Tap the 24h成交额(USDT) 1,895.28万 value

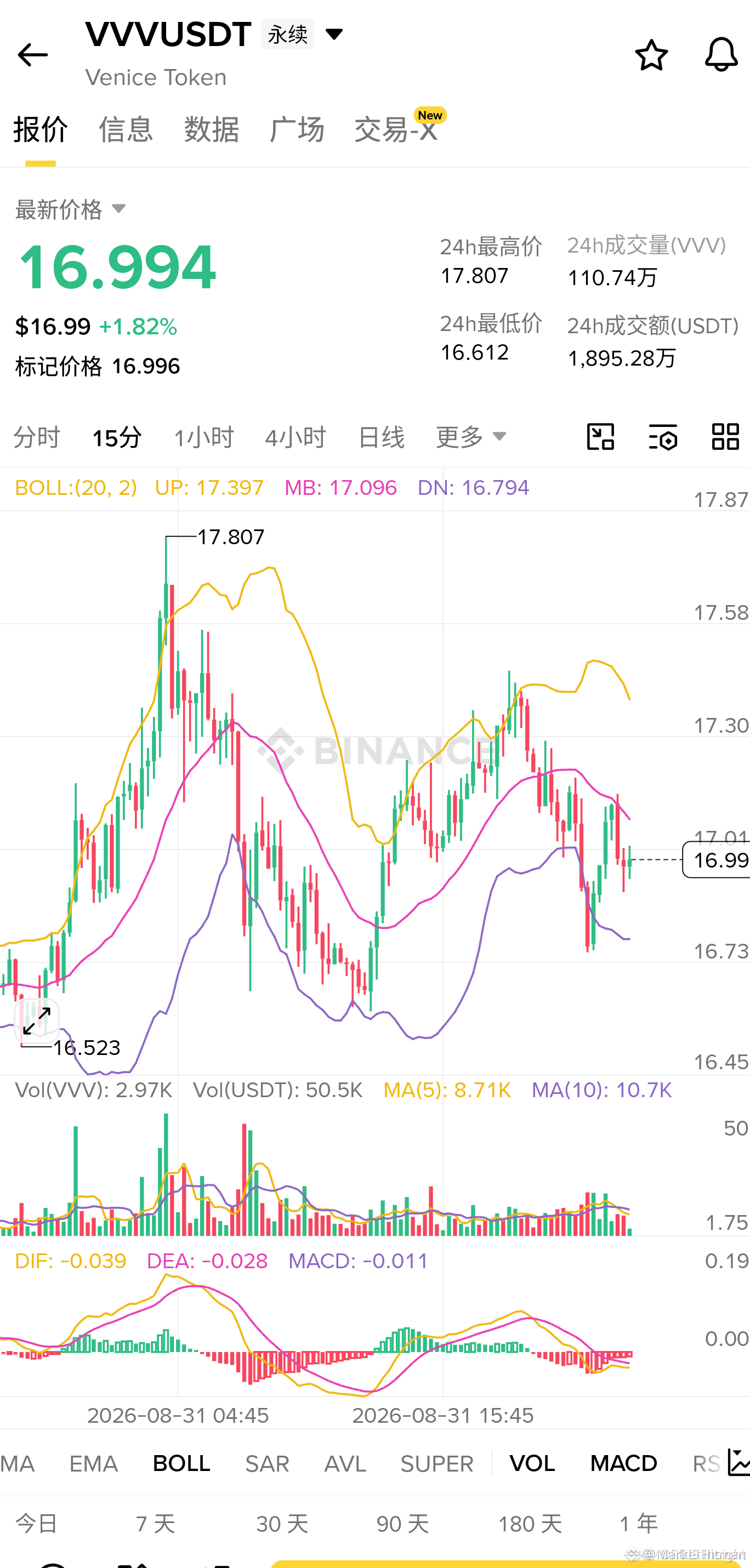point(622,358)
